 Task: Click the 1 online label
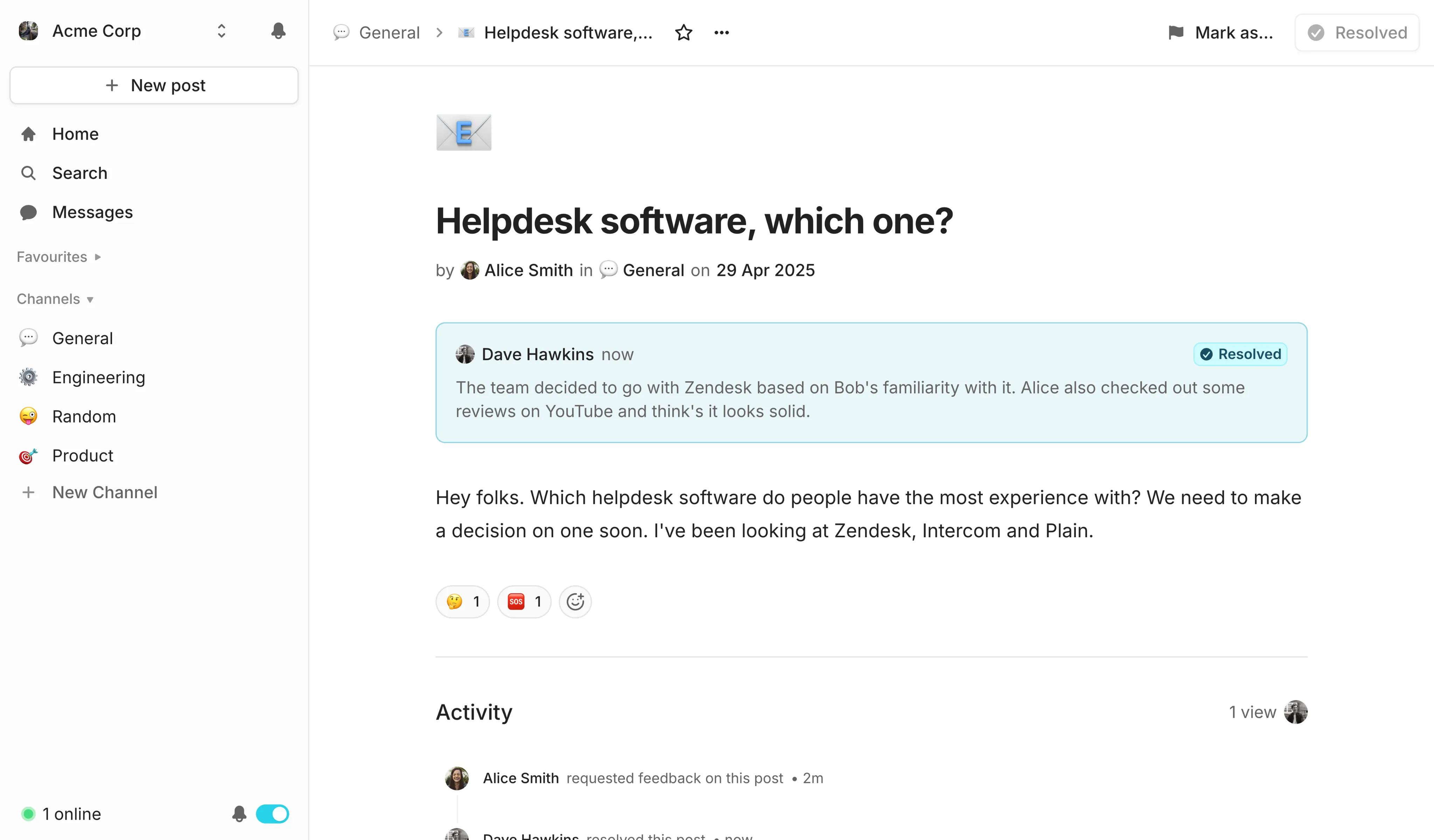72,814
